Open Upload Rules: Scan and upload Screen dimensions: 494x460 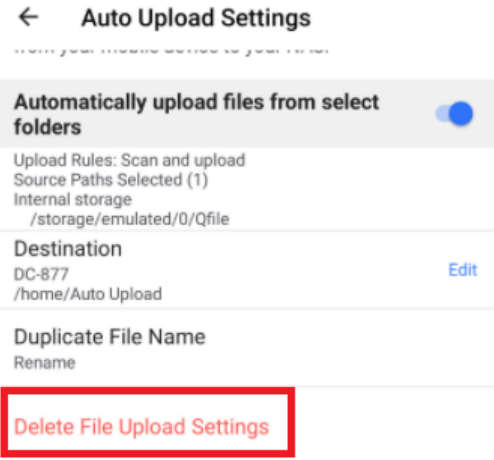click(129, 160)
